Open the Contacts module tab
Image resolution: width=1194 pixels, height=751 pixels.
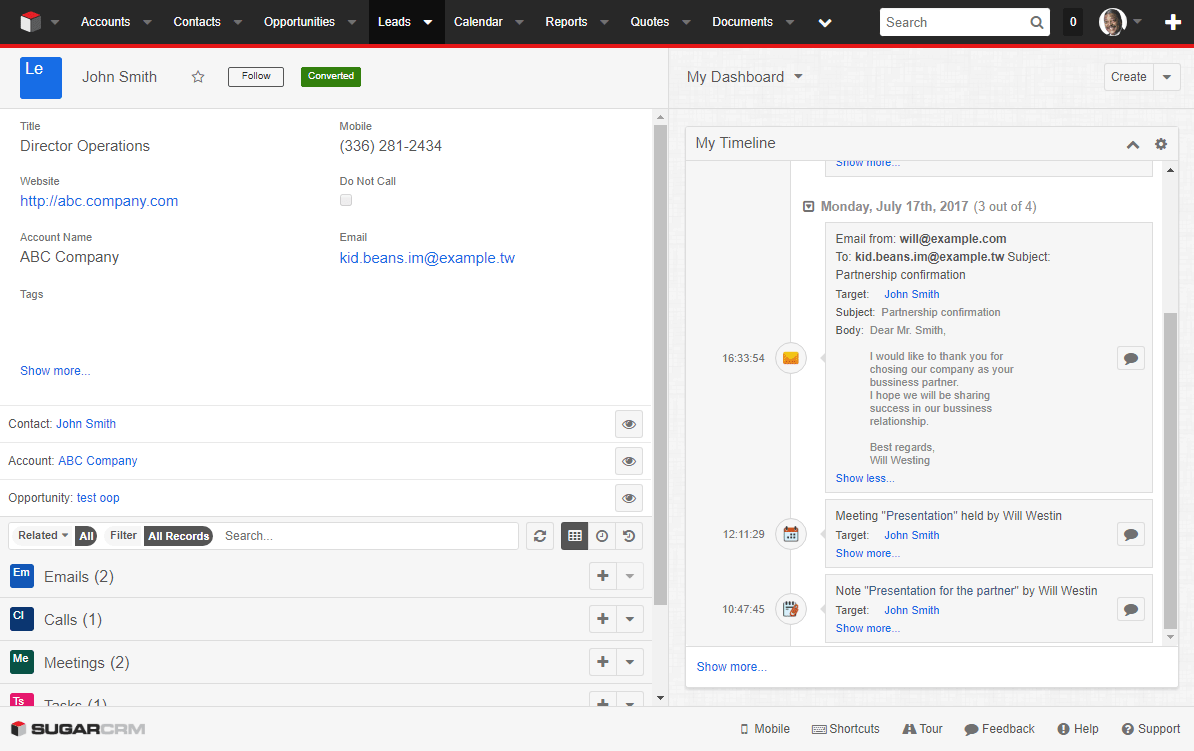point(197,22)
